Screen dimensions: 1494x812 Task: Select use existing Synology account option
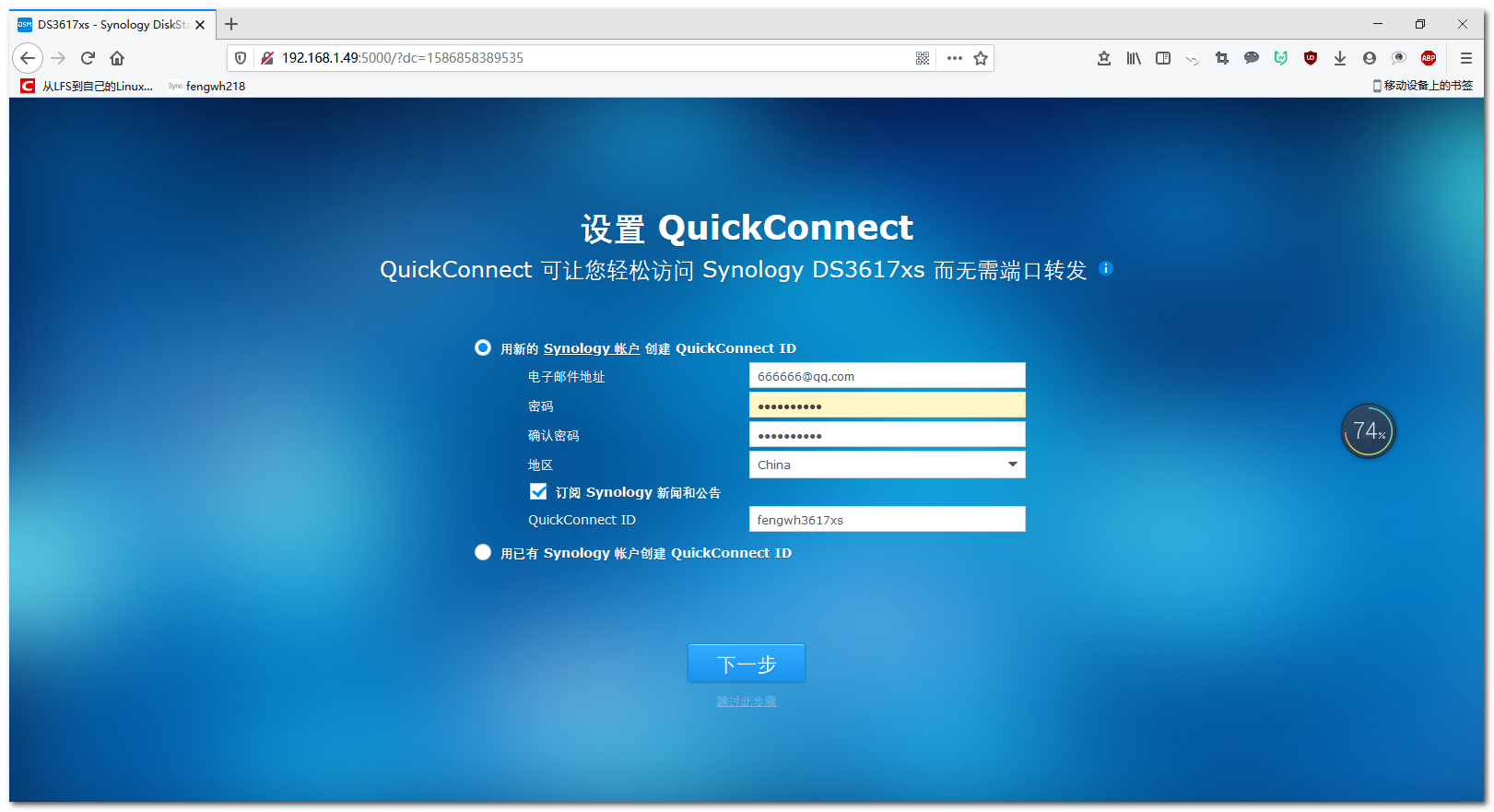click(483, 552)
